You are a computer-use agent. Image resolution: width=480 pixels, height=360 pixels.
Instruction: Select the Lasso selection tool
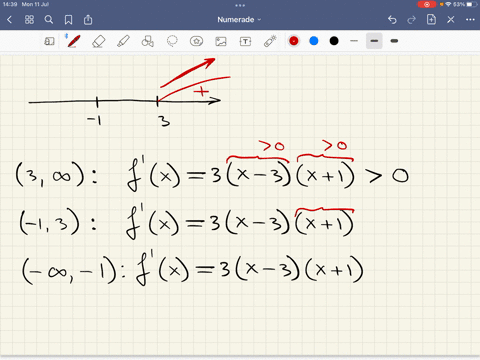pos(172,41)
